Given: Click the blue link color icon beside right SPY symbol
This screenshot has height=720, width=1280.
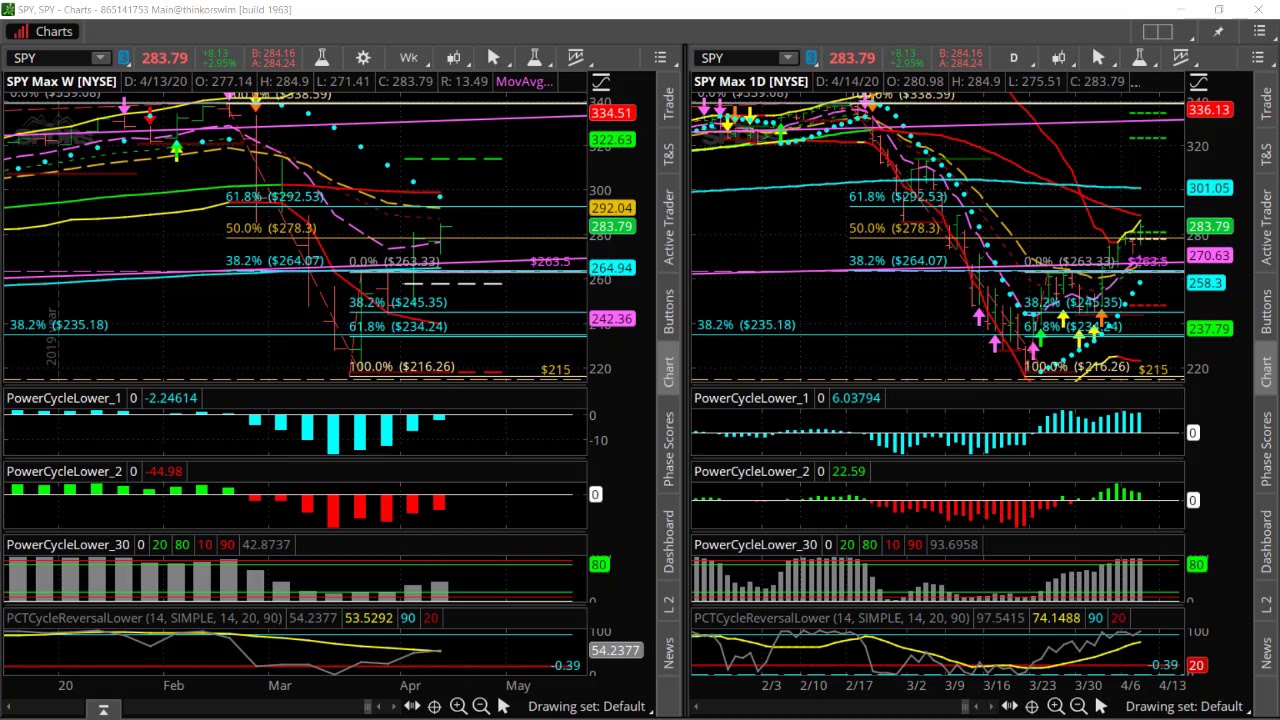Looking at the screenshot, I should pos(812,58).
